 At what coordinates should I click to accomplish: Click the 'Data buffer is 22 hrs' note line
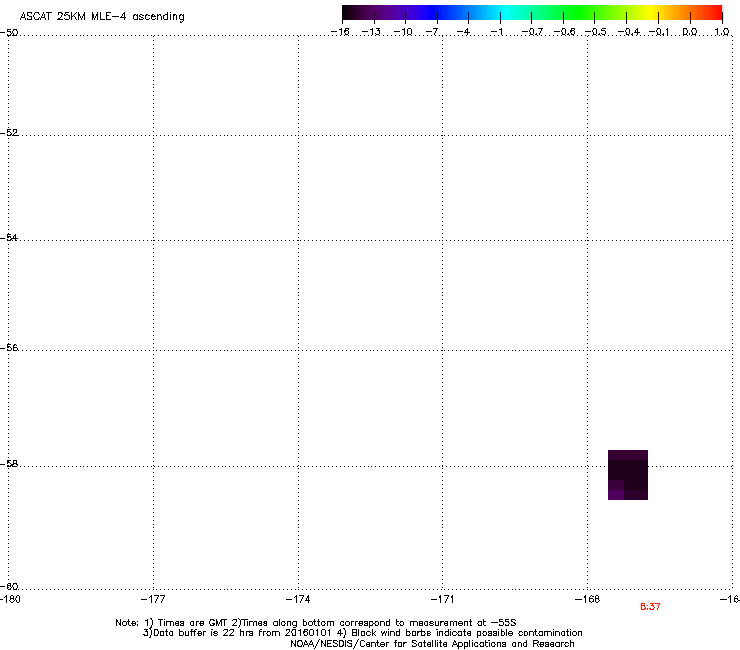point(362,633)
